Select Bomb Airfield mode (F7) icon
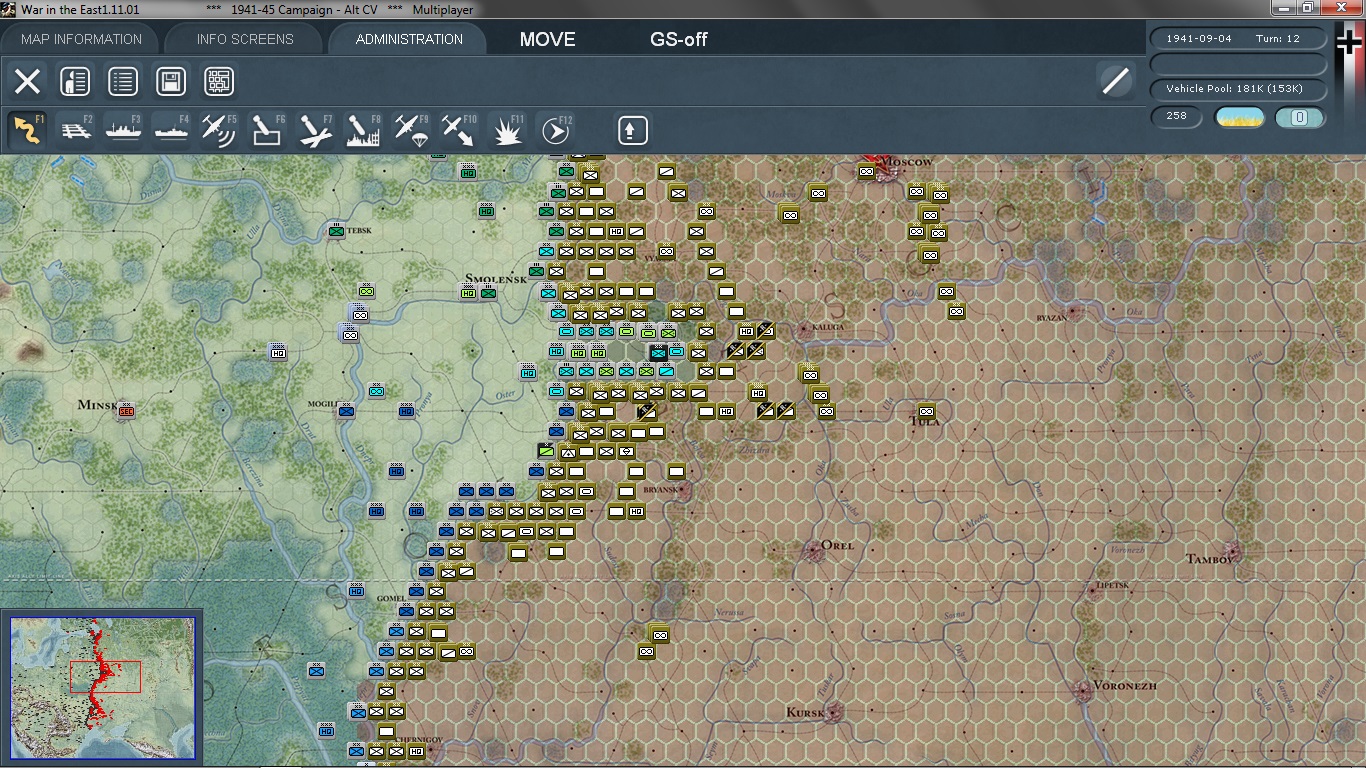 pos(315,131)
